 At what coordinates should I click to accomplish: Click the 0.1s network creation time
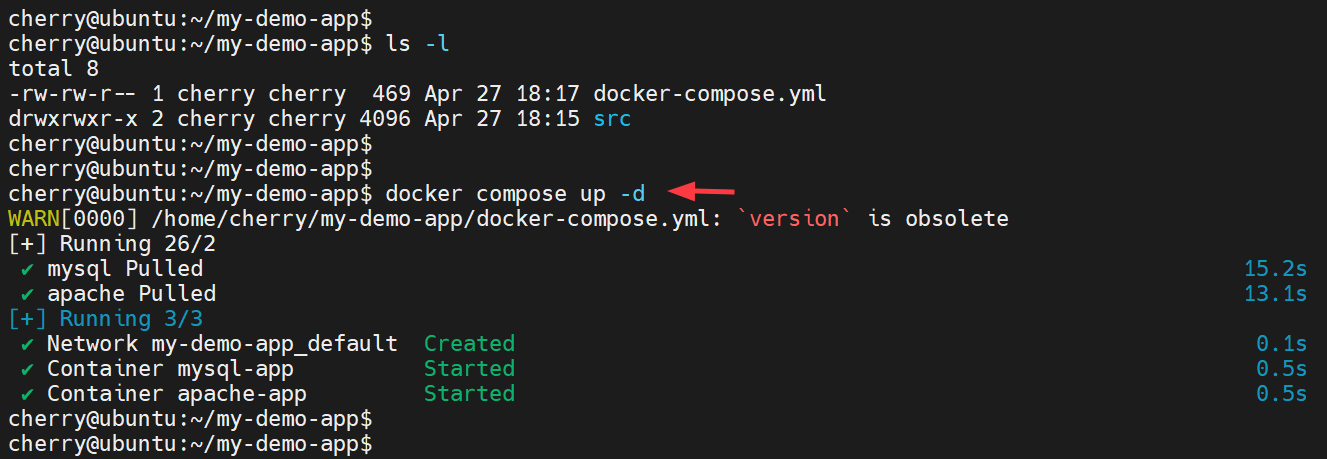1281,344
